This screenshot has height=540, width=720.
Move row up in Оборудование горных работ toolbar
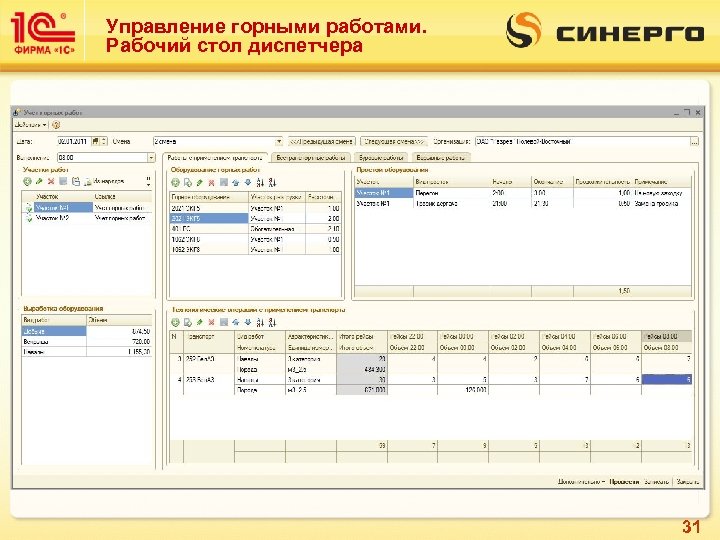pos(236,182)
